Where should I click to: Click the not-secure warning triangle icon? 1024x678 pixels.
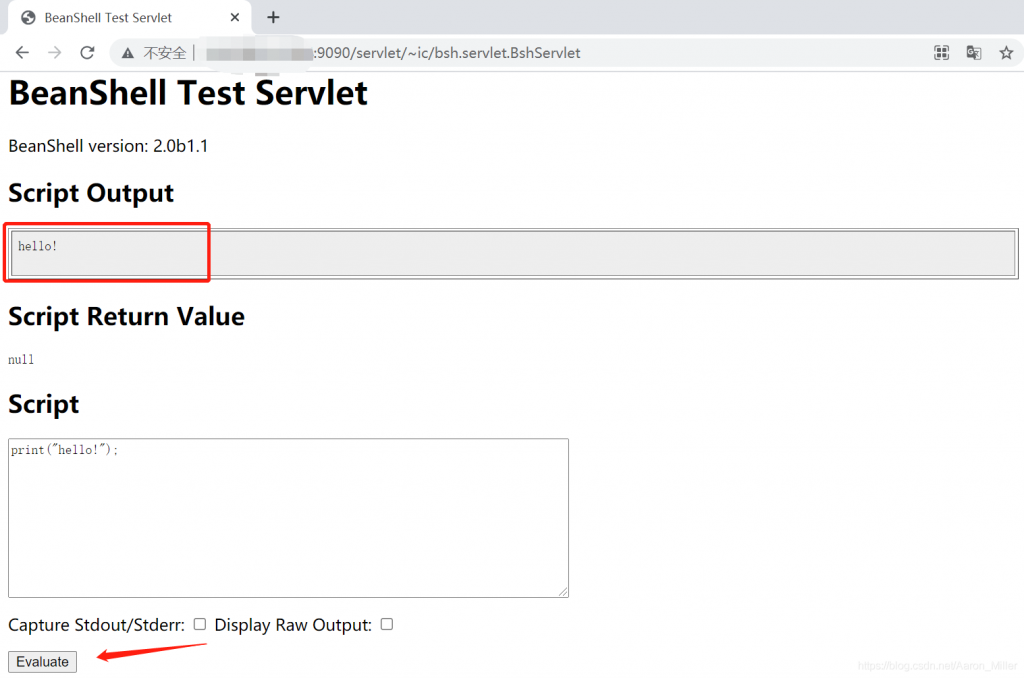tap(128, 53)
